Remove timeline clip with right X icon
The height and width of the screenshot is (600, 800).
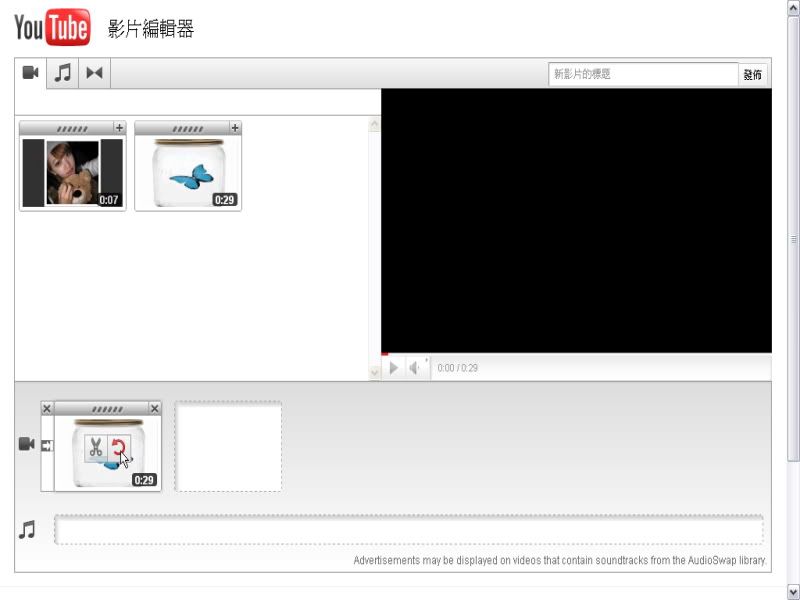(x=154, y=409)
